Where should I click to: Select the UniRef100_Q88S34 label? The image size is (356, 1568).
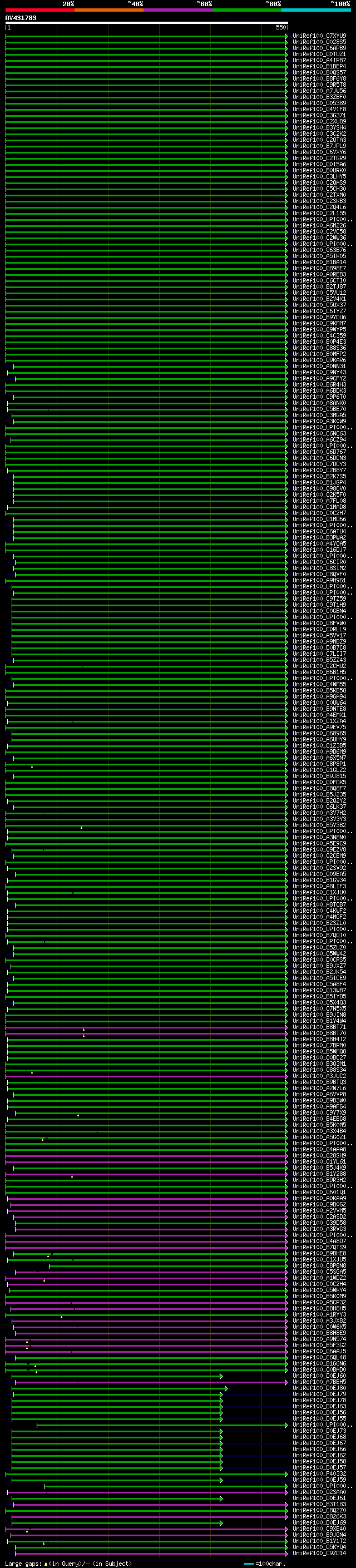(319, 1070)
